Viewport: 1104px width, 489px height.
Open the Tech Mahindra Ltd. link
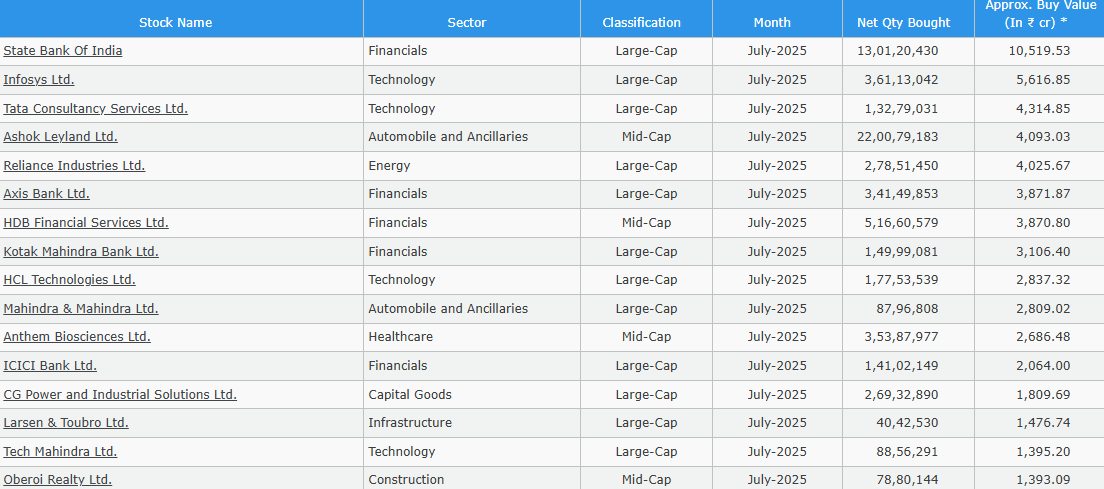click(x=60, y=452)
